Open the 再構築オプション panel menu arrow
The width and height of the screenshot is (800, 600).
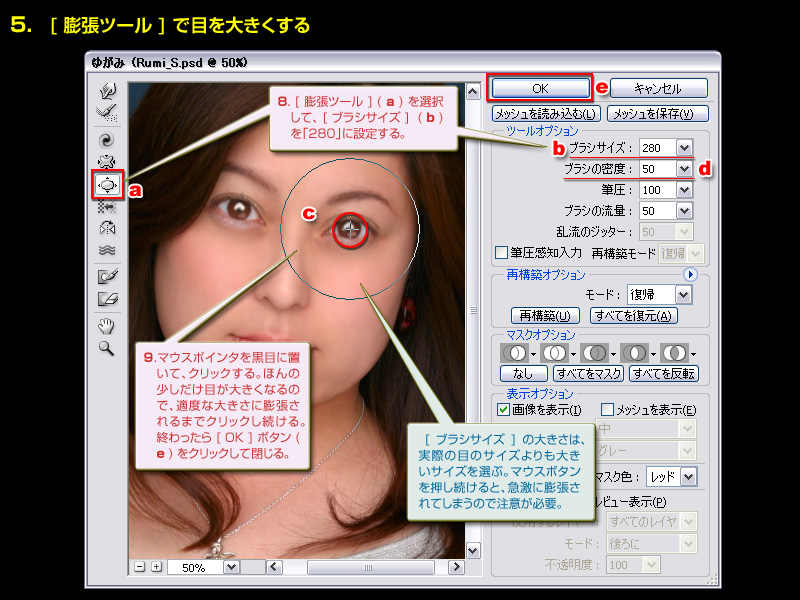[x=690, y=274]
